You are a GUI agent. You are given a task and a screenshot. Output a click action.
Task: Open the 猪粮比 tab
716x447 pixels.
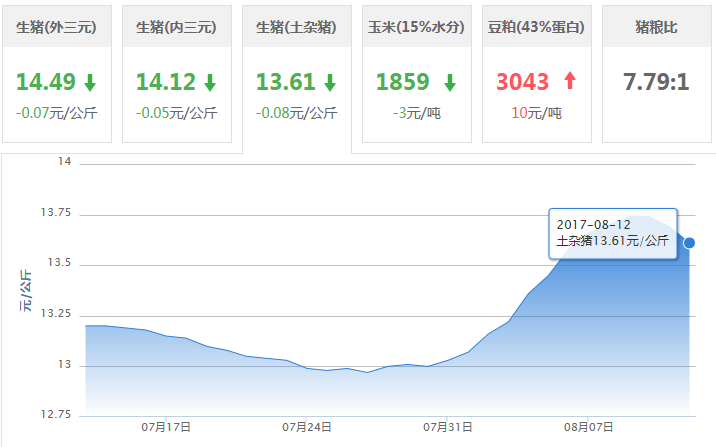(656, 27)
